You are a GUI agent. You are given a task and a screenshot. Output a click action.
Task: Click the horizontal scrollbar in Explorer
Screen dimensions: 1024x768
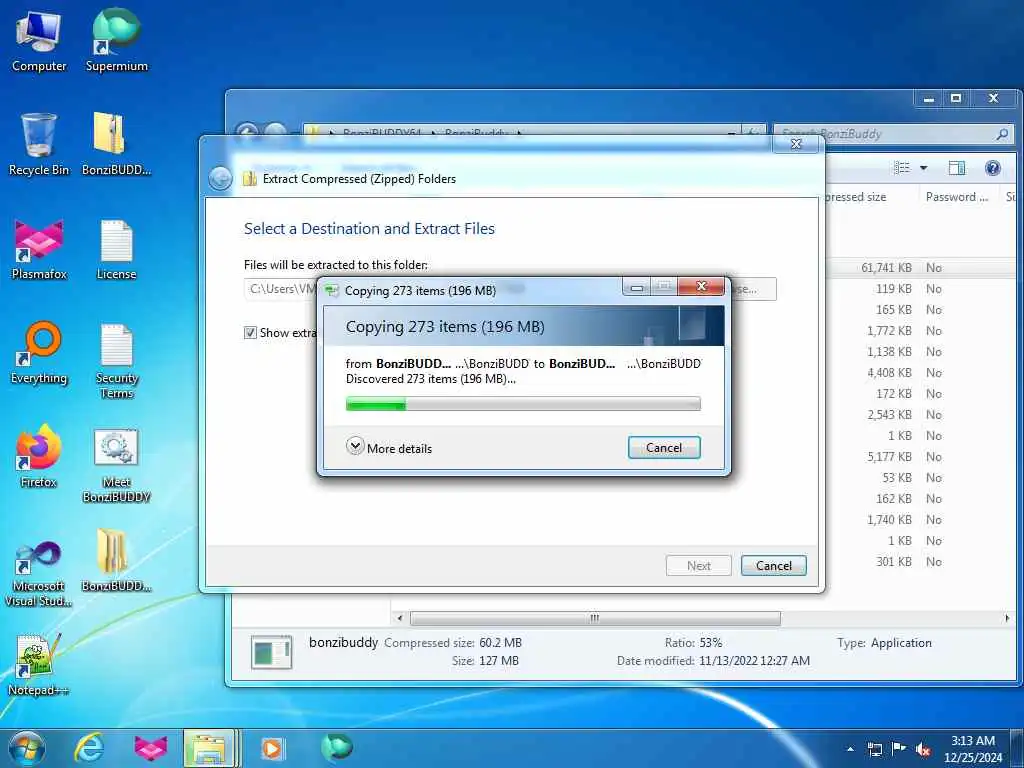pos(595,618)
